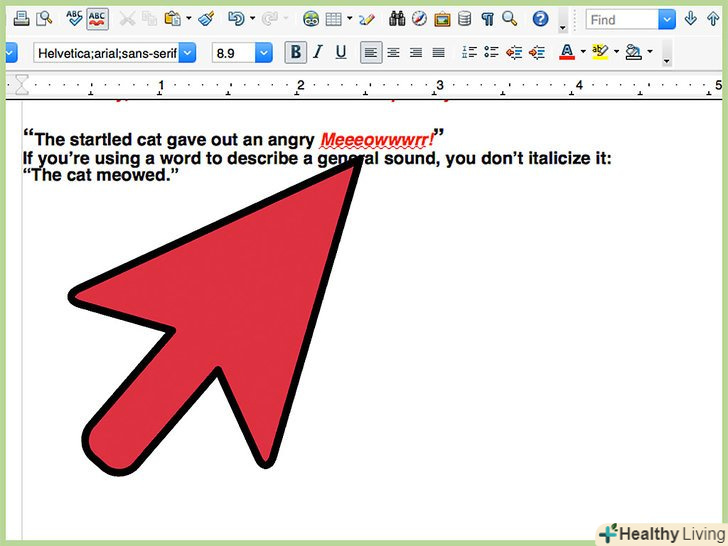
Task: Click the Zoom magnifier icon
Action: coord(510,19)
